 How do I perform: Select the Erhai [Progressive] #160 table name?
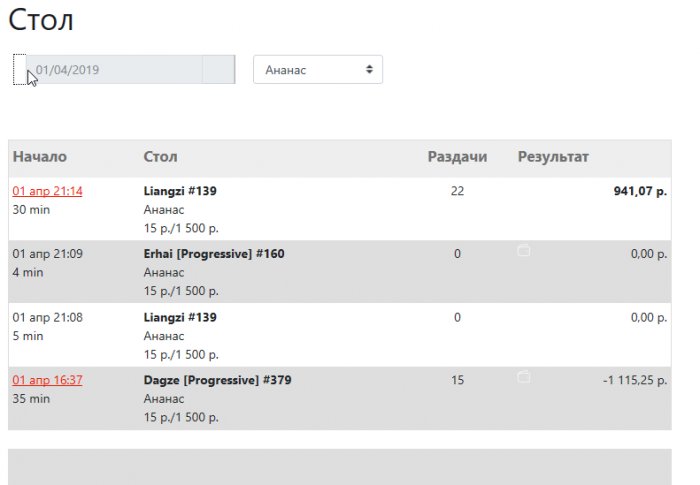[x=214, y=254]
